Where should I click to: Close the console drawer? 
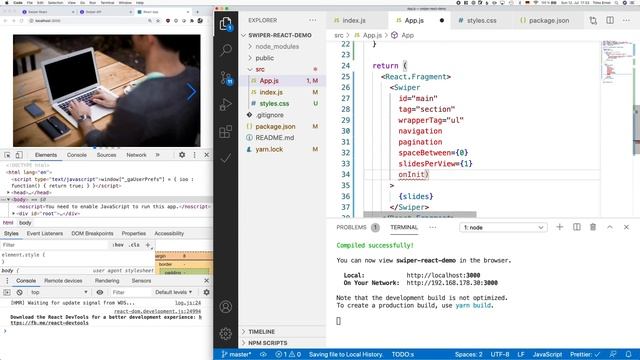click(x=207, y=281)
